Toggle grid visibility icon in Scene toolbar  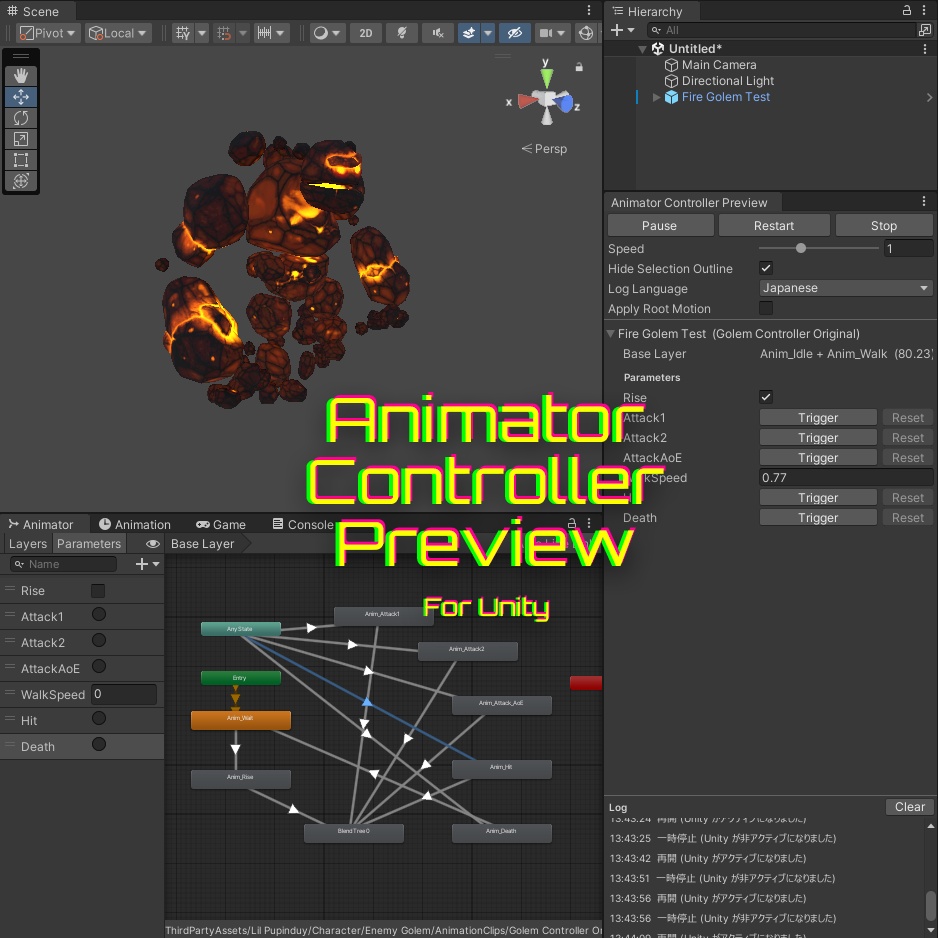[x=182, y=33]
